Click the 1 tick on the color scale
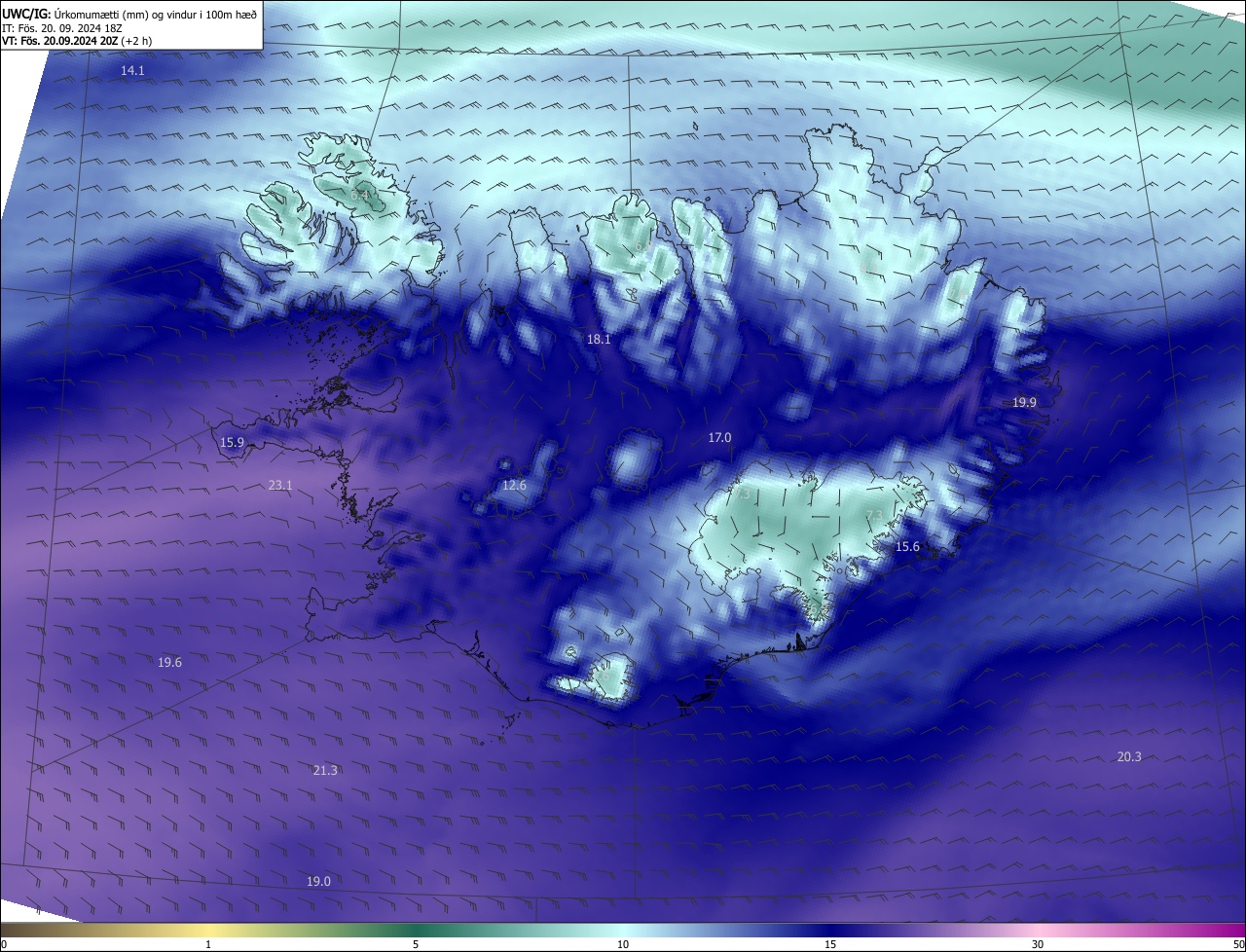Viewport: 1246px width, 952px height. point(209,944)
